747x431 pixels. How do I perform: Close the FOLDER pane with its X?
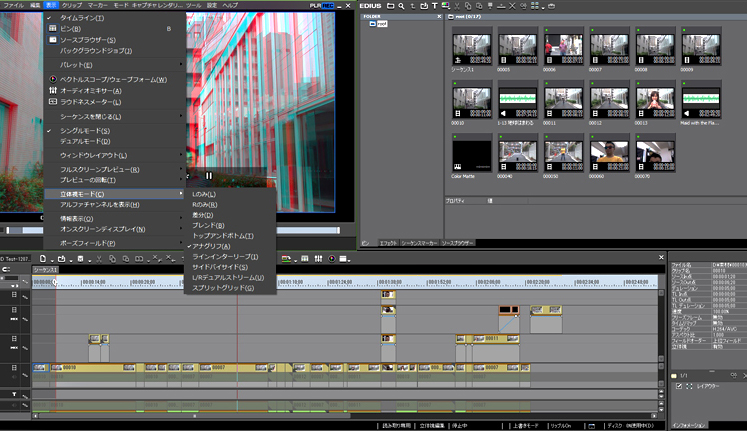point(439,17)
